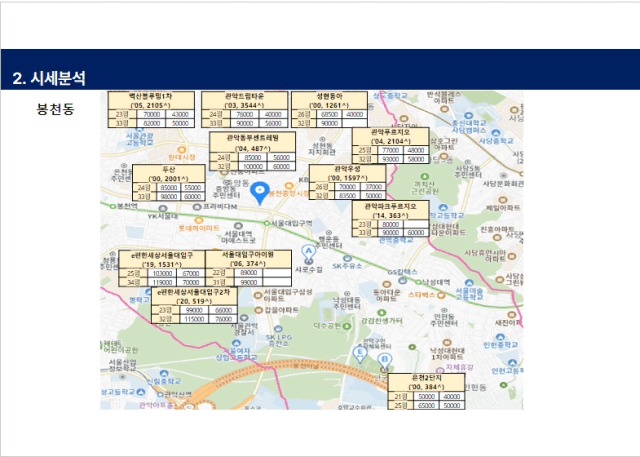The image size is (640, 457).
Task: Click the 서울대입구아이원 price box title
Action: pyautogui.click(x=248, y=254)
